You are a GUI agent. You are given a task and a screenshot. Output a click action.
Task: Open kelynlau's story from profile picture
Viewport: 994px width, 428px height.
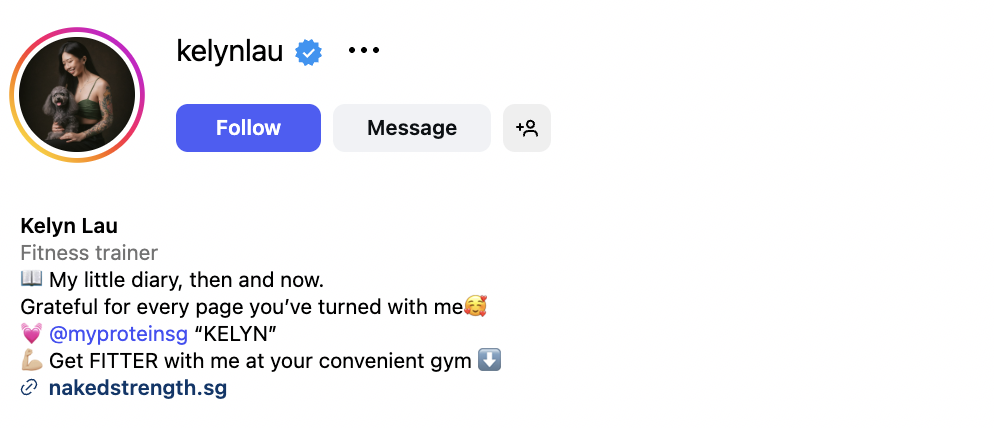[x=77, y=95]
